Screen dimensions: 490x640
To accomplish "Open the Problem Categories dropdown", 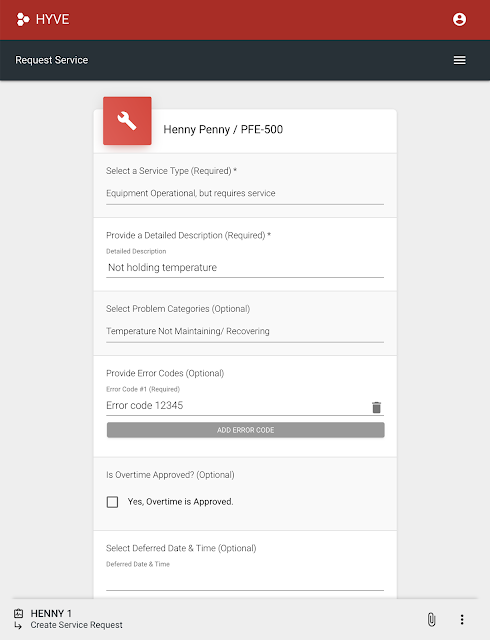I will click(245, 331).
